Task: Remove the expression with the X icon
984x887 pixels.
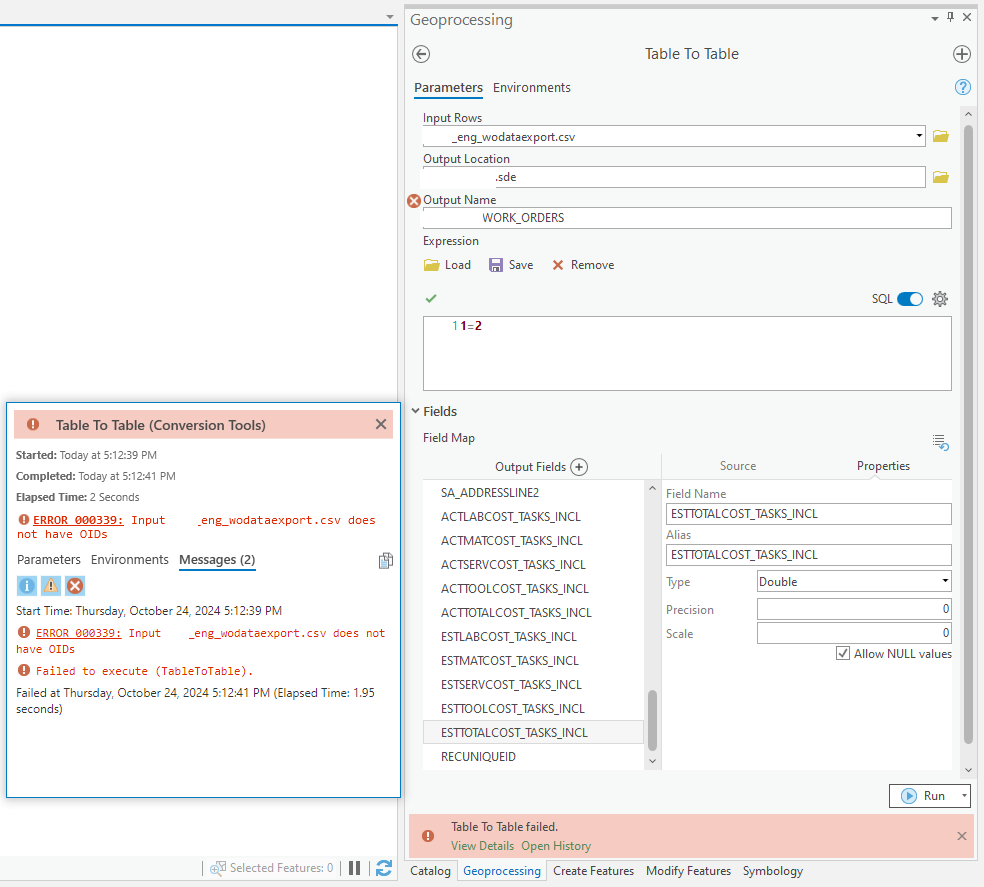Action: click(582, 264)
